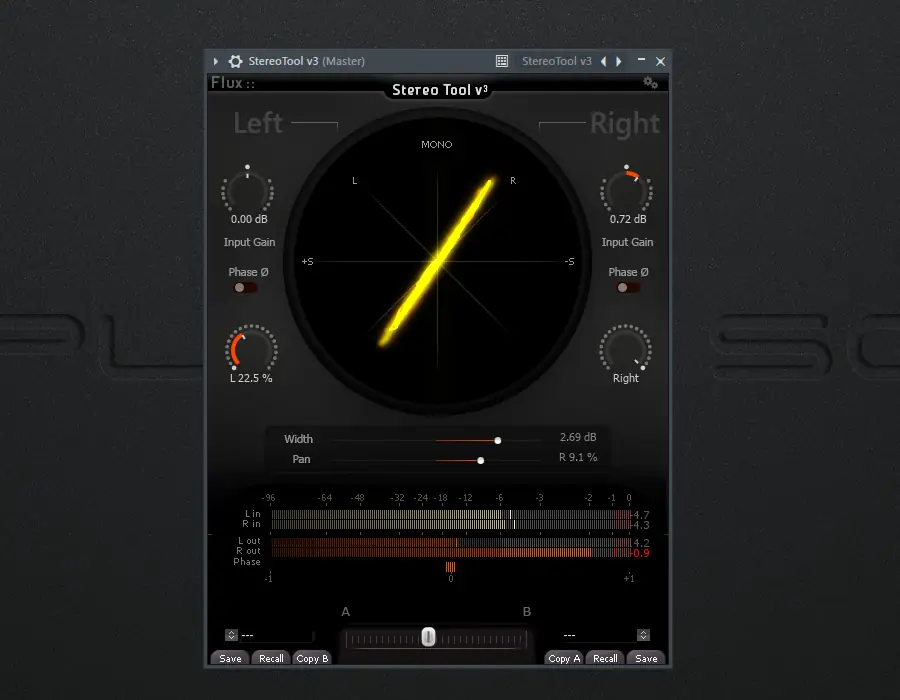Click the Stereo Tool v3 title label
This screenshot has height=700, width=900.
coord(440,90)
